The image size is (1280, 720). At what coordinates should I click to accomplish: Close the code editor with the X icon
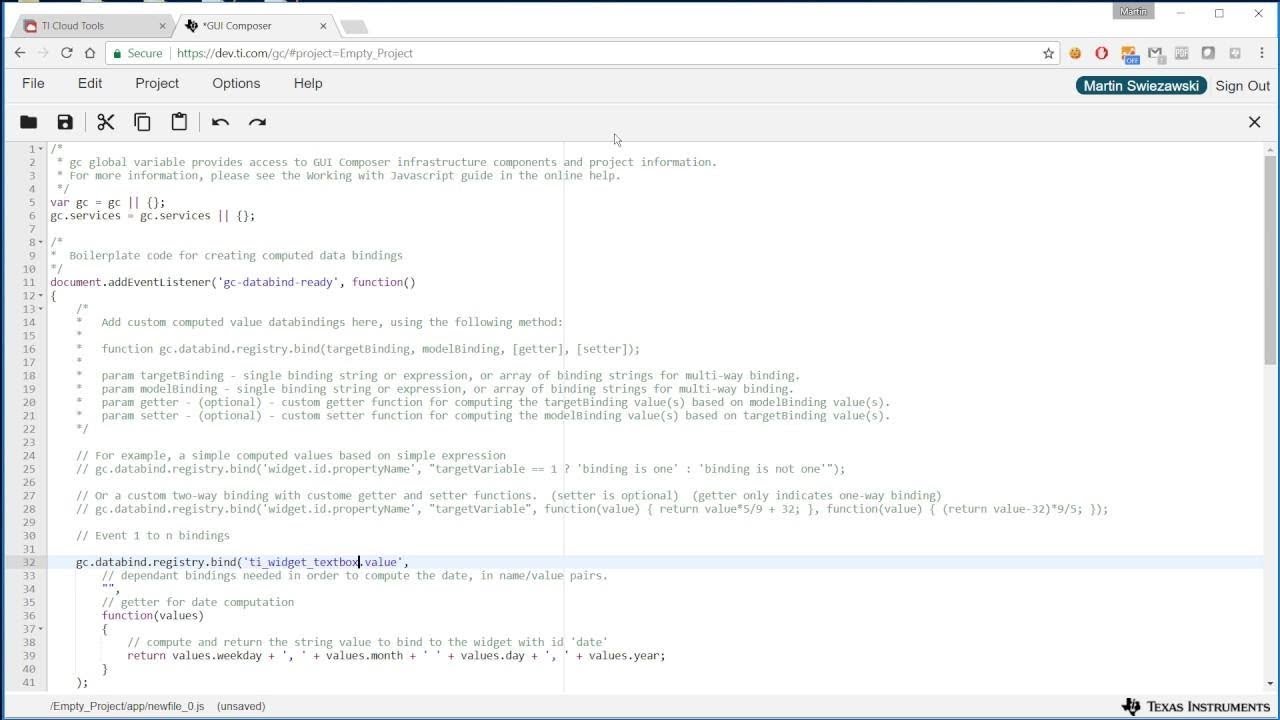coord(1254,122)
